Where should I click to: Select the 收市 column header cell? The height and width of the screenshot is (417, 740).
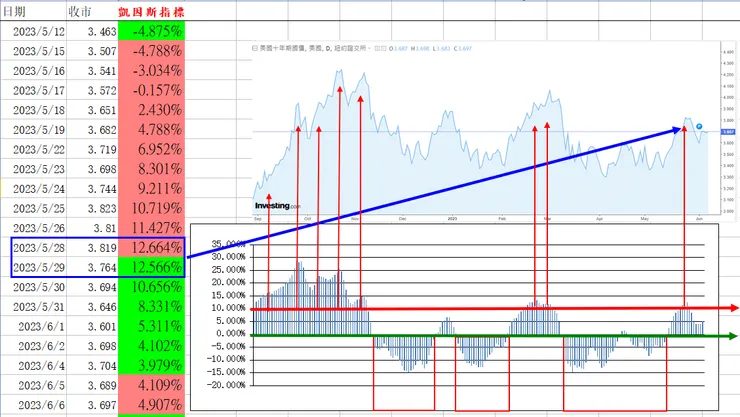[92, 11]
